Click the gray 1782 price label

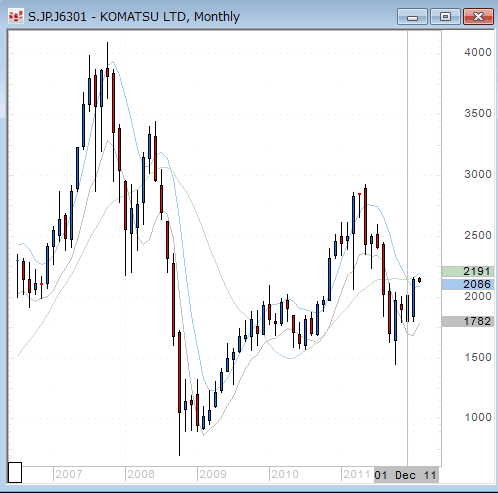[x=468, y=322]
